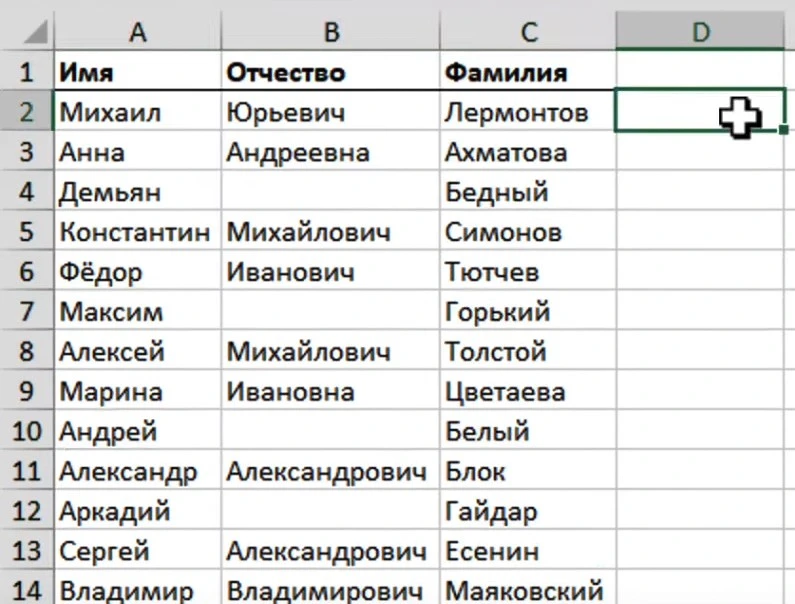
Task: Select the empty patronymic cell next to Демьян
Action: point(329,192)
